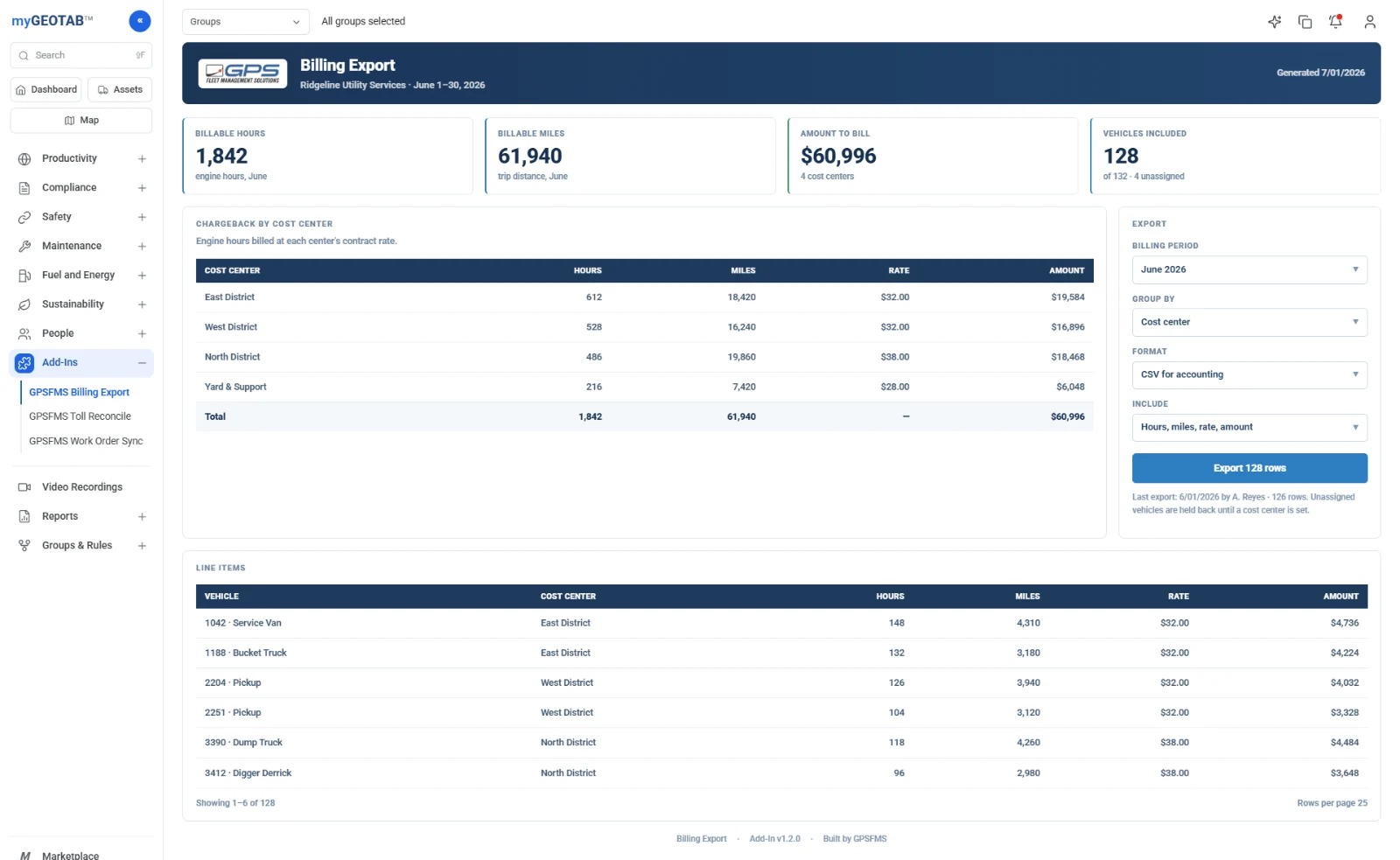This screenshot has height=860, width=1400.
Task: Click the Add-Ins puzzle icon
Action: click(24, 363)
